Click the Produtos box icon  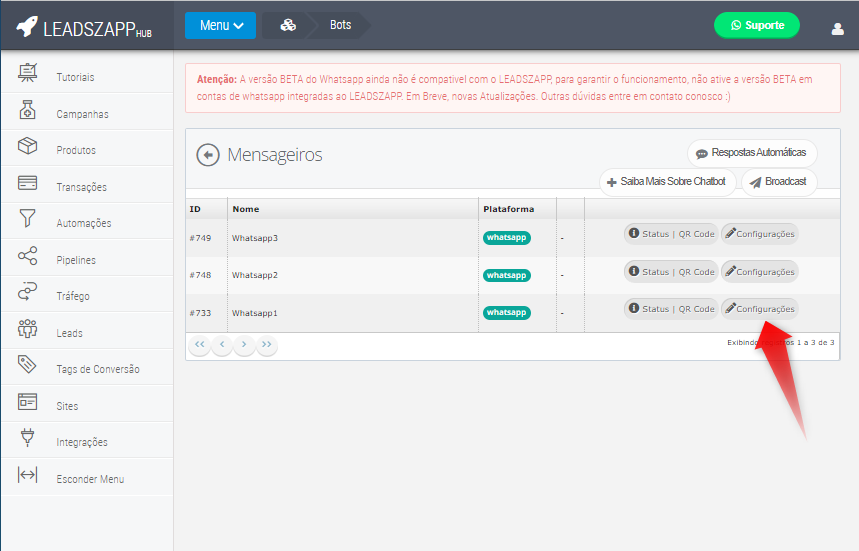click(x=28, y=148)
